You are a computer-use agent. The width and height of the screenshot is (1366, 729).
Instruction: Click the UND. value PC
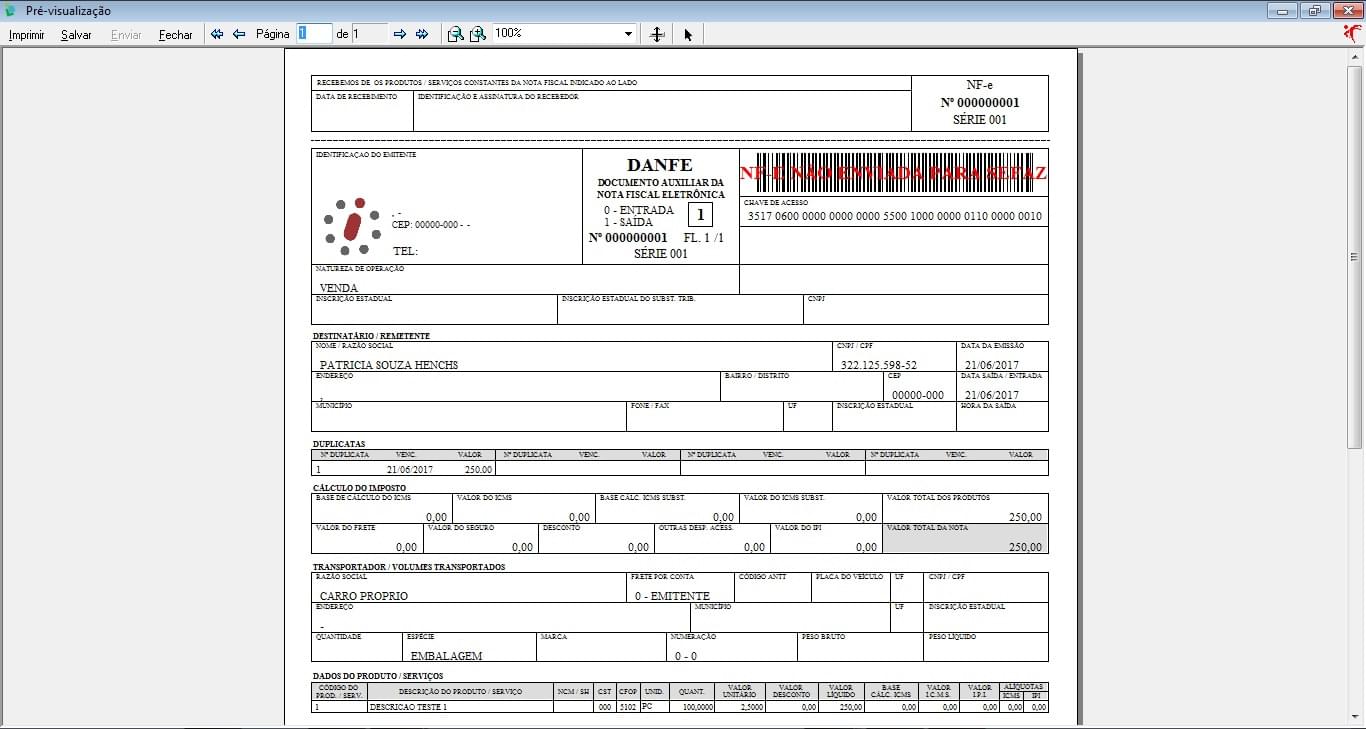tap(648, 707)
